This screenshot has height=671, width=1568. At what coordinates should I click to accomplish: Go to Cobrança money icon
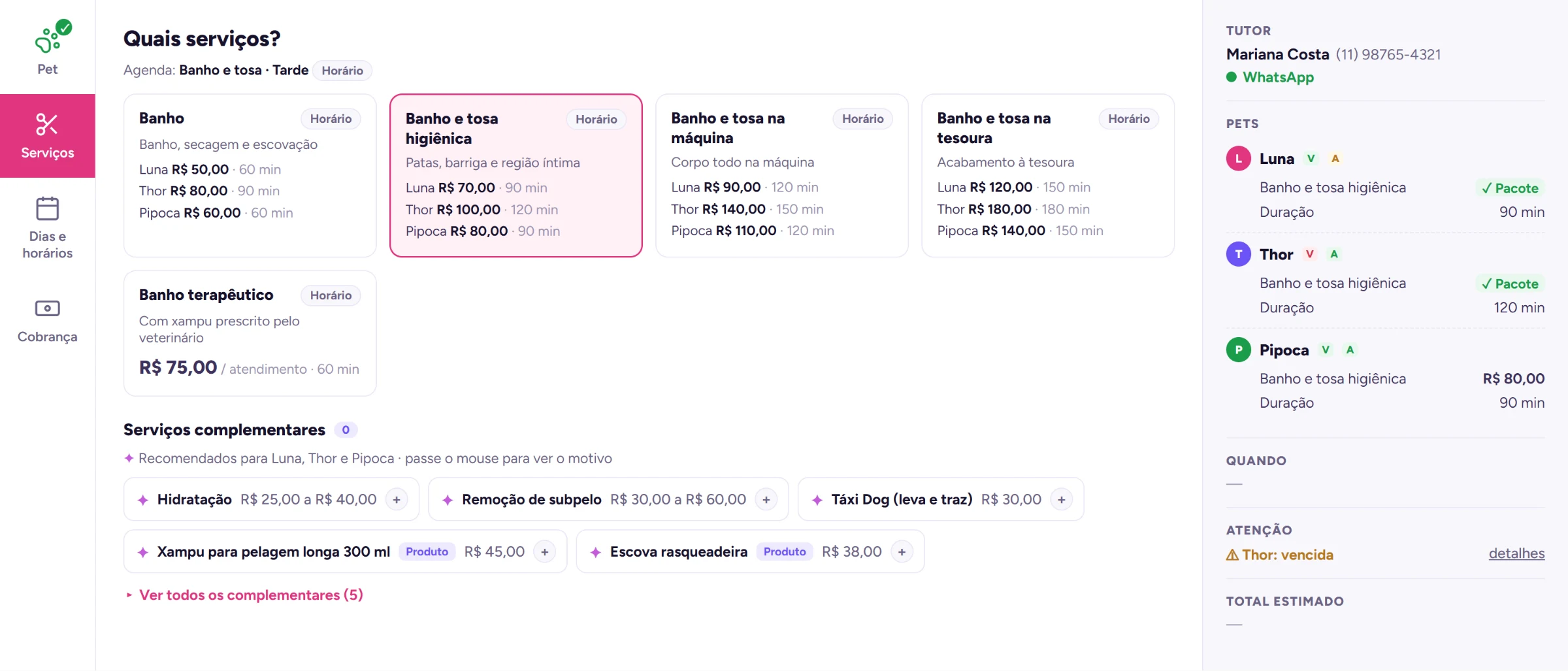coord(47,308)
